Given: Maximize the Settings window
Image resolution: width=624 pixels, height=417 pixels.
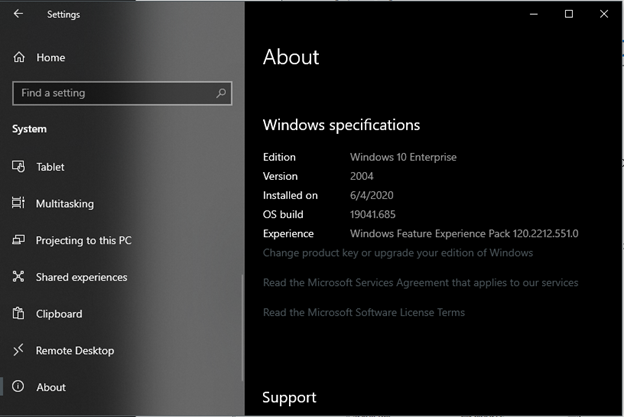Looking at the screenshot, I should 569,14.
